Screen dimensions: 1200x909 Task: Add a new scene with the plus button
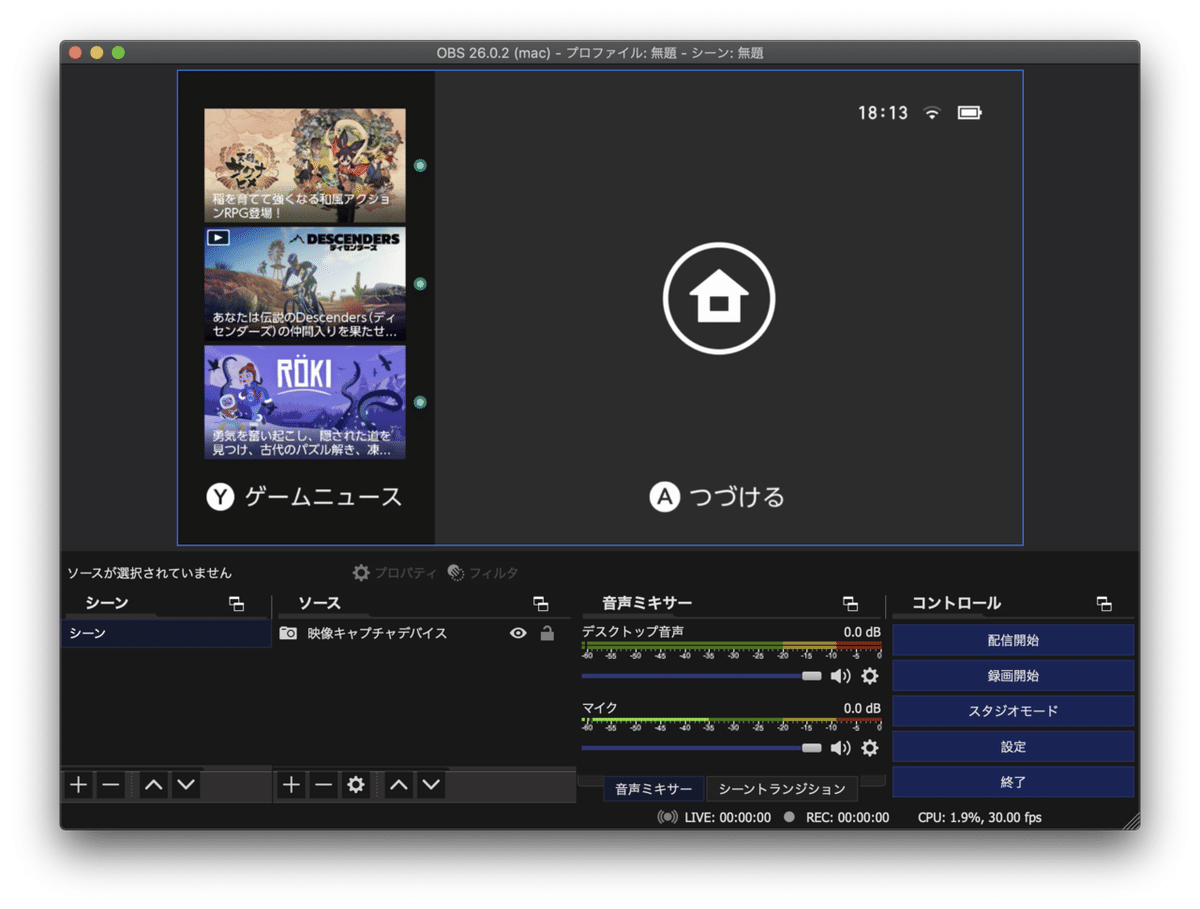78,785
